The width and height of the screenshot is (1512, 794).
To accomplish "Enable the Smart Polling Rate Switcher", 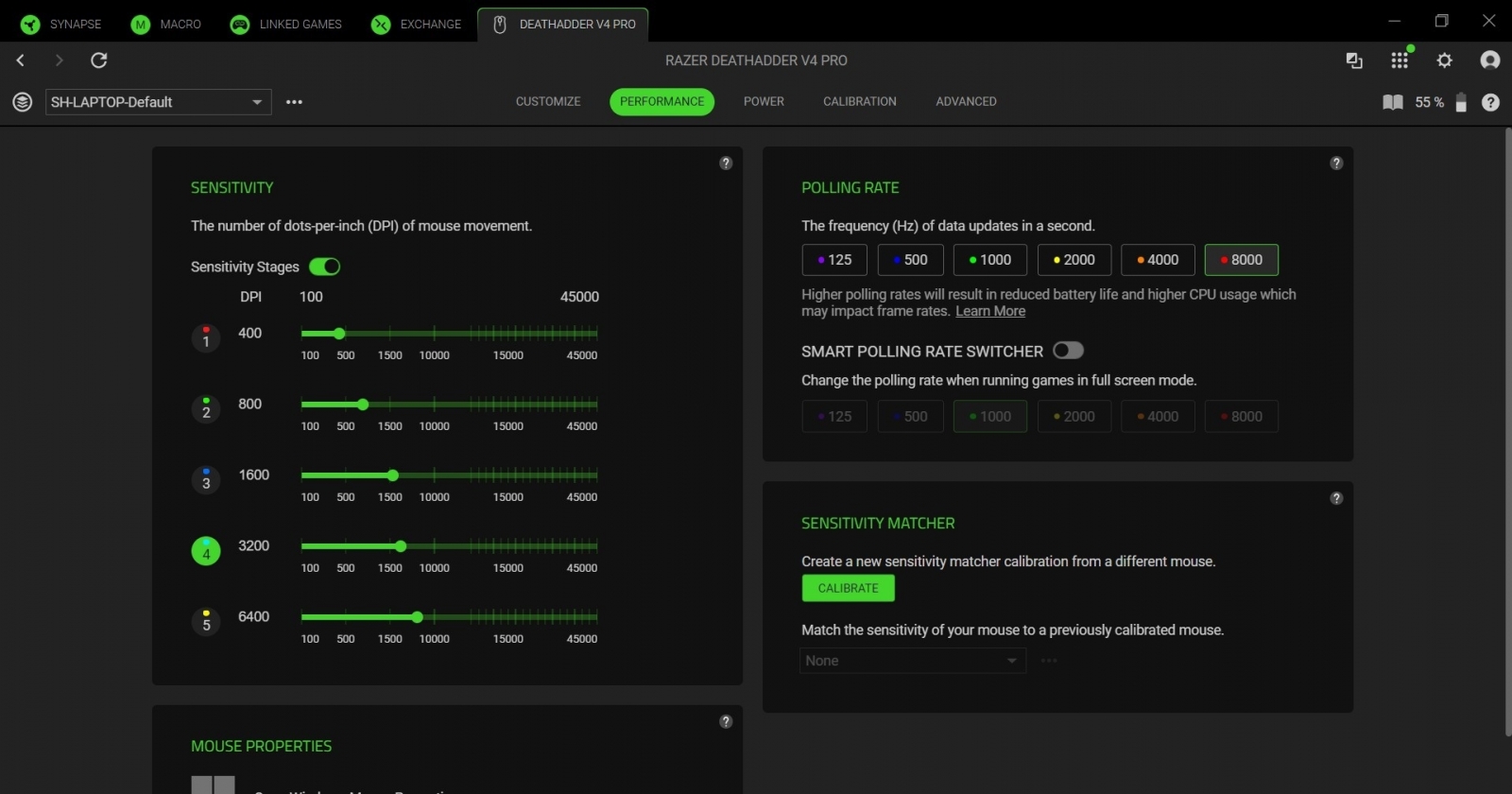I will (x=1068, y=351).
